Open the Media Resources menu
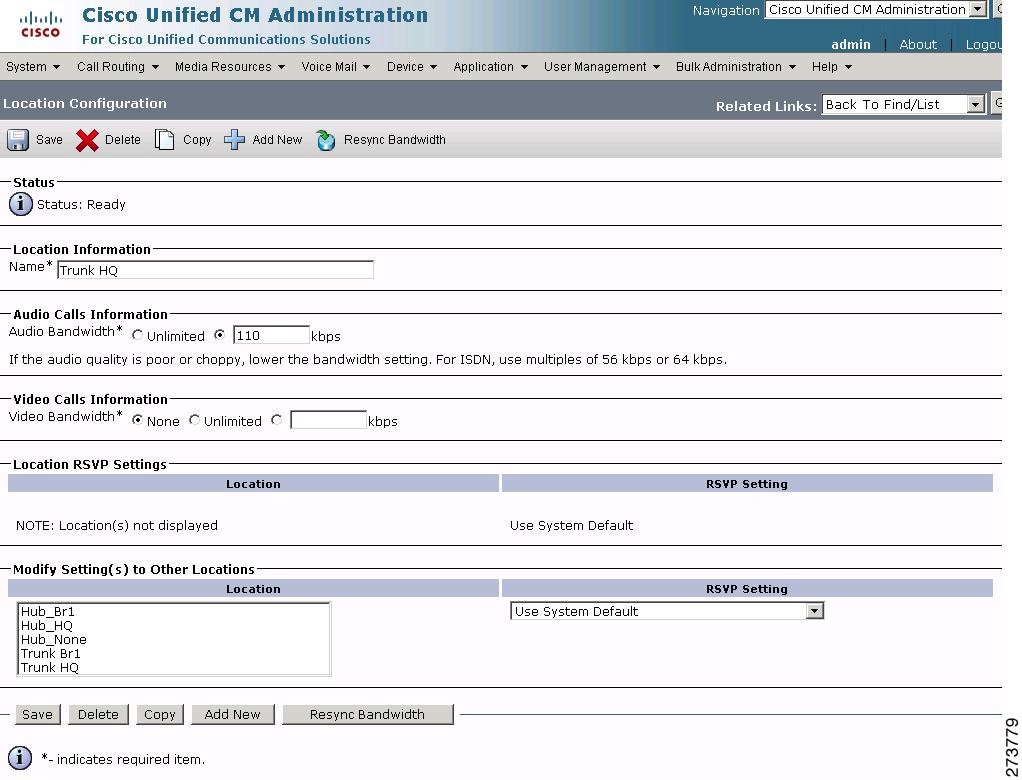Viewport: 1022px width, 780px height. pyautogui.click(x=230, y=66)
